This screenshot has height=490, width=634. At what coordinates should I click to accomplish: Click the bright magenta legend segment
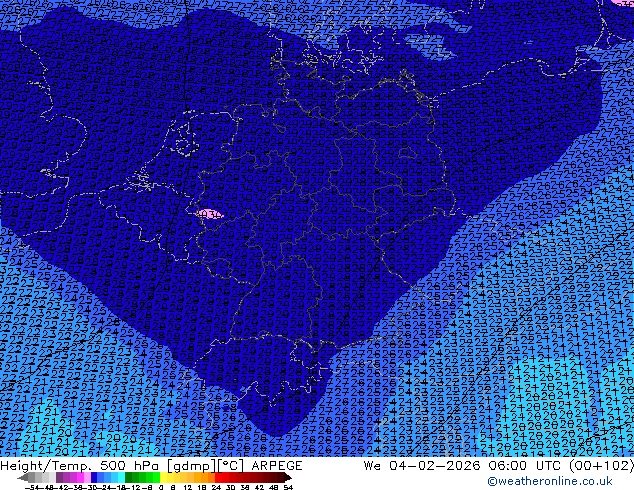80,478
